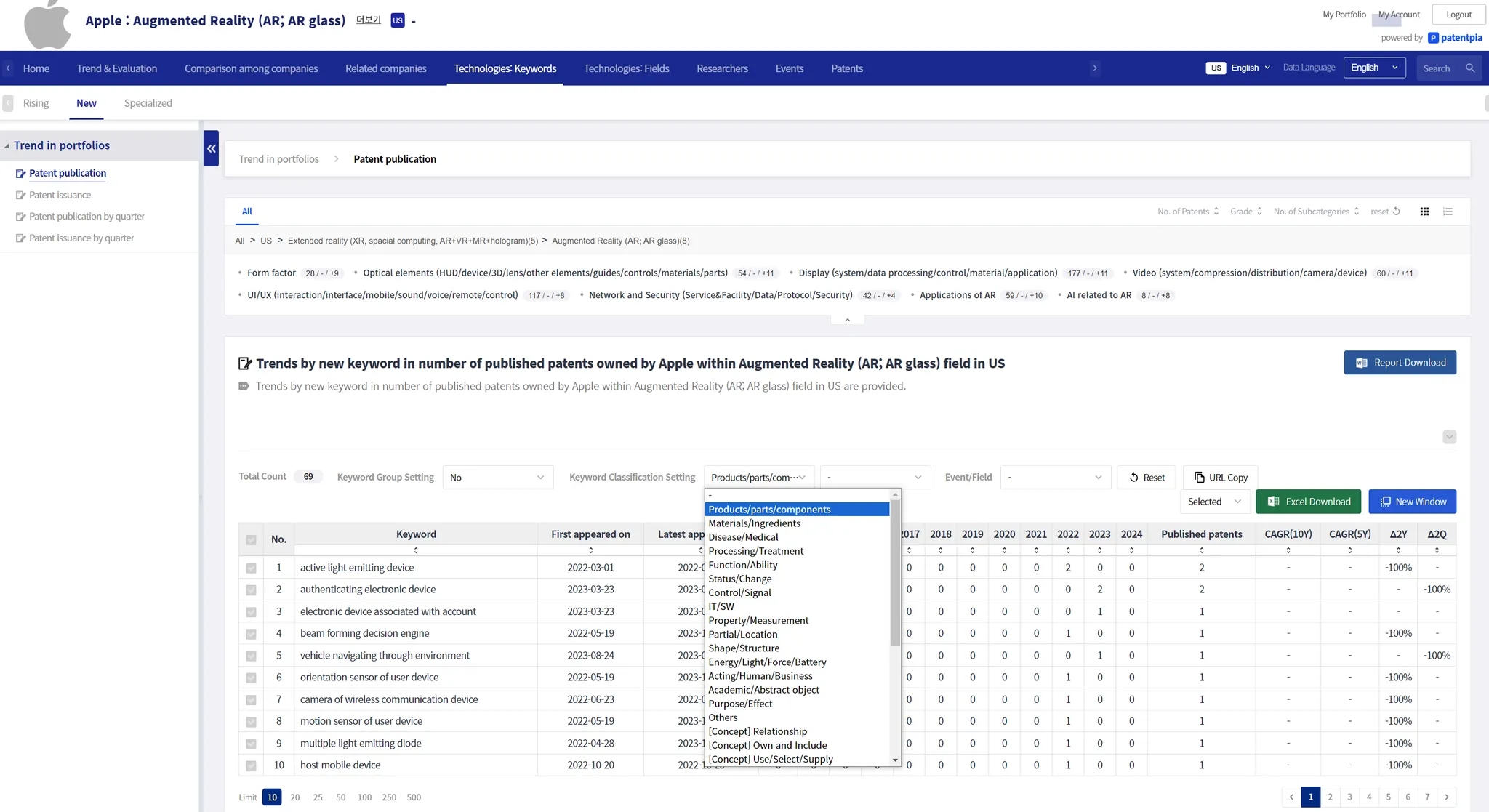Toggle checkbox for host mobile device row
The width and height of the screenshot is (1489, 812).
coord(251,765)
